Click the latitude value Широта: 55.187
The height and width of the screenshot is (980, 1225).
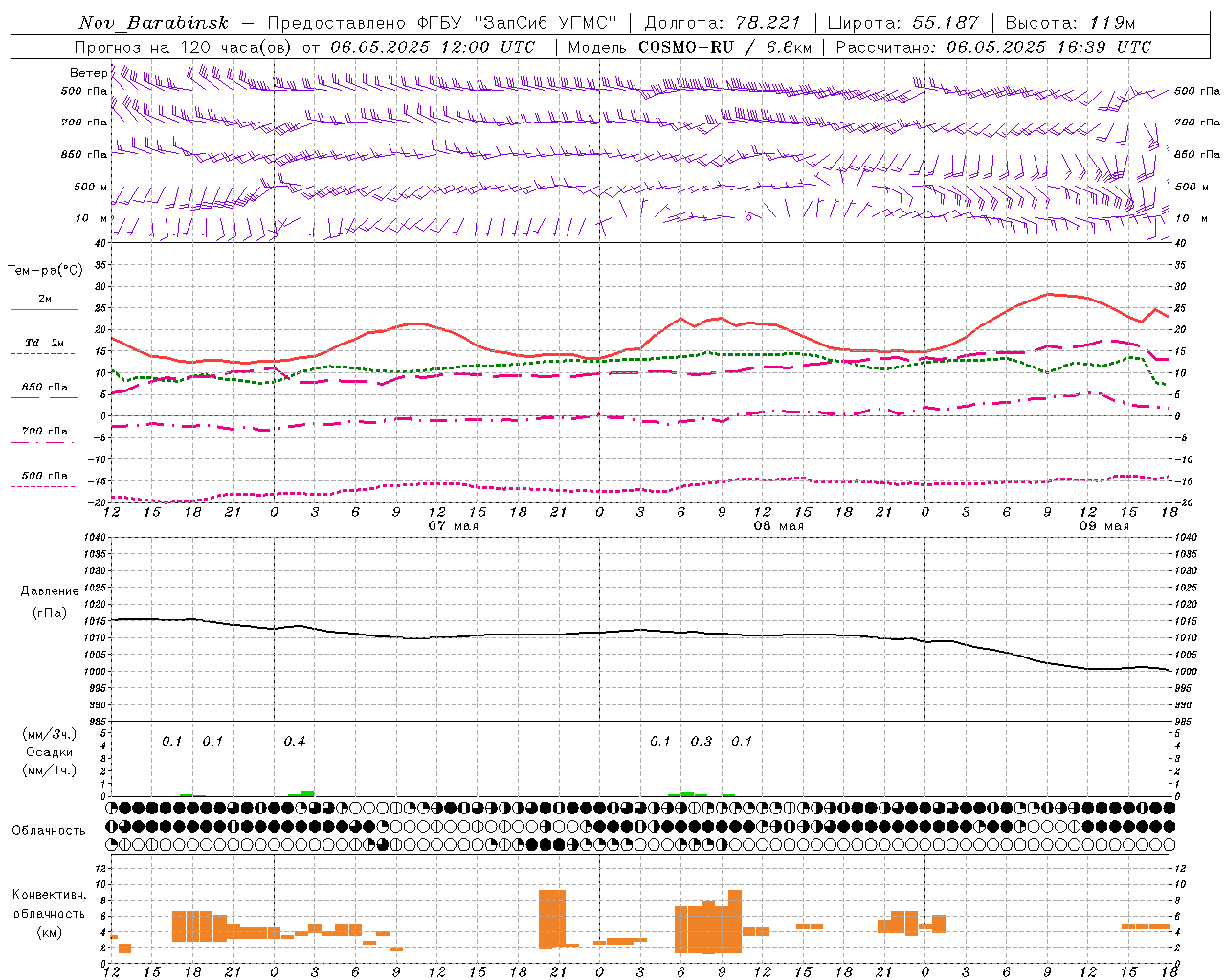(x=903, y=23)
